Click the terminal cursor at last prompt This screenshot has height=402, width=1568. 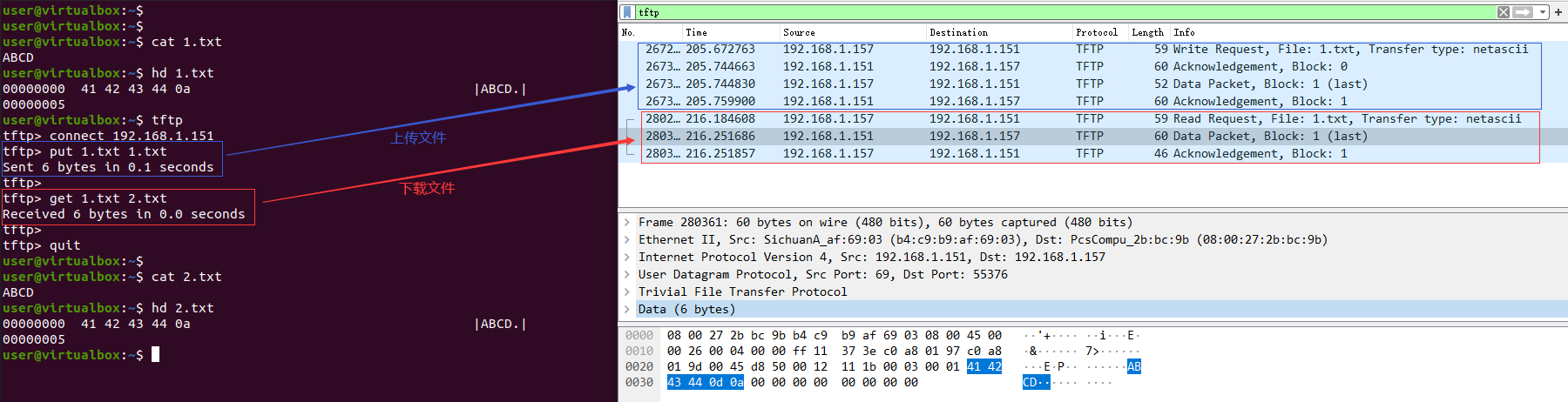pyautogui.click(x=155, y=354)
